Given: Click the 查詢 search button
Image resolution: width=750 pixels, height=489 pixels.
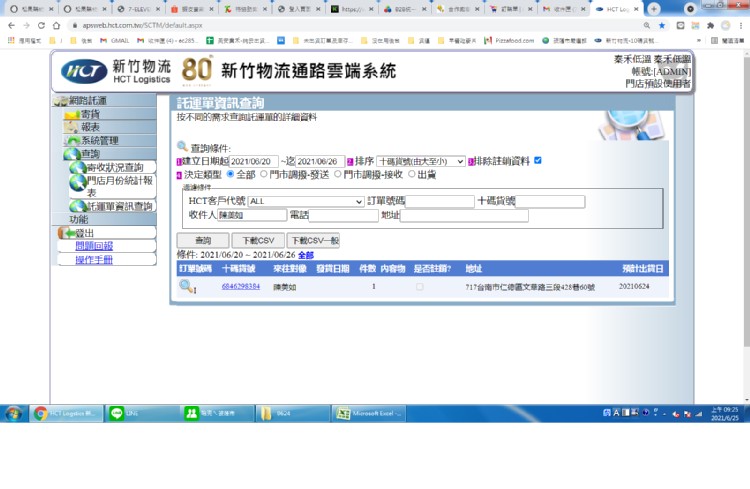Looking at the screenshot, I should (203, 241).
